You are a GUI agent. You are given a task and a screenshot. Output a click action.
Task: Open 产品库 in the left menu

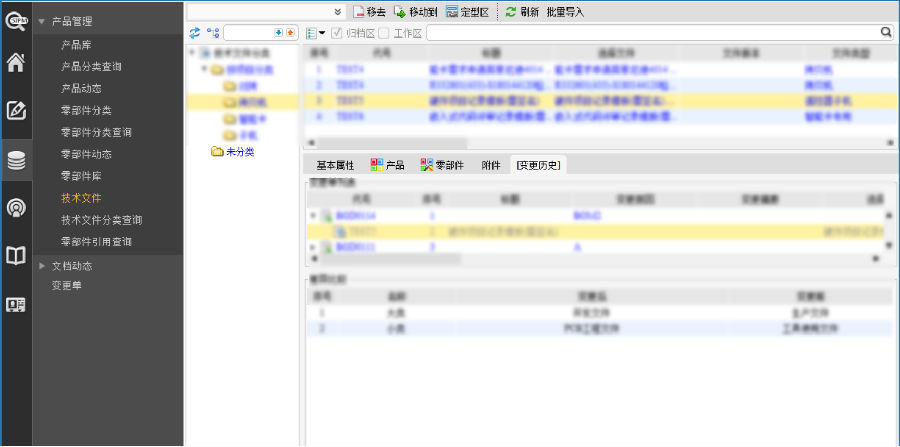(x=76, y=45)
